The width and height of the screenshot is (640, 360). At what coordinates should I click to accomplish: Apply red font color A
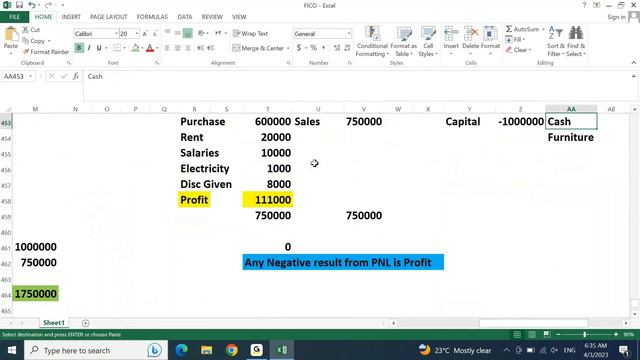coord(150,48)
